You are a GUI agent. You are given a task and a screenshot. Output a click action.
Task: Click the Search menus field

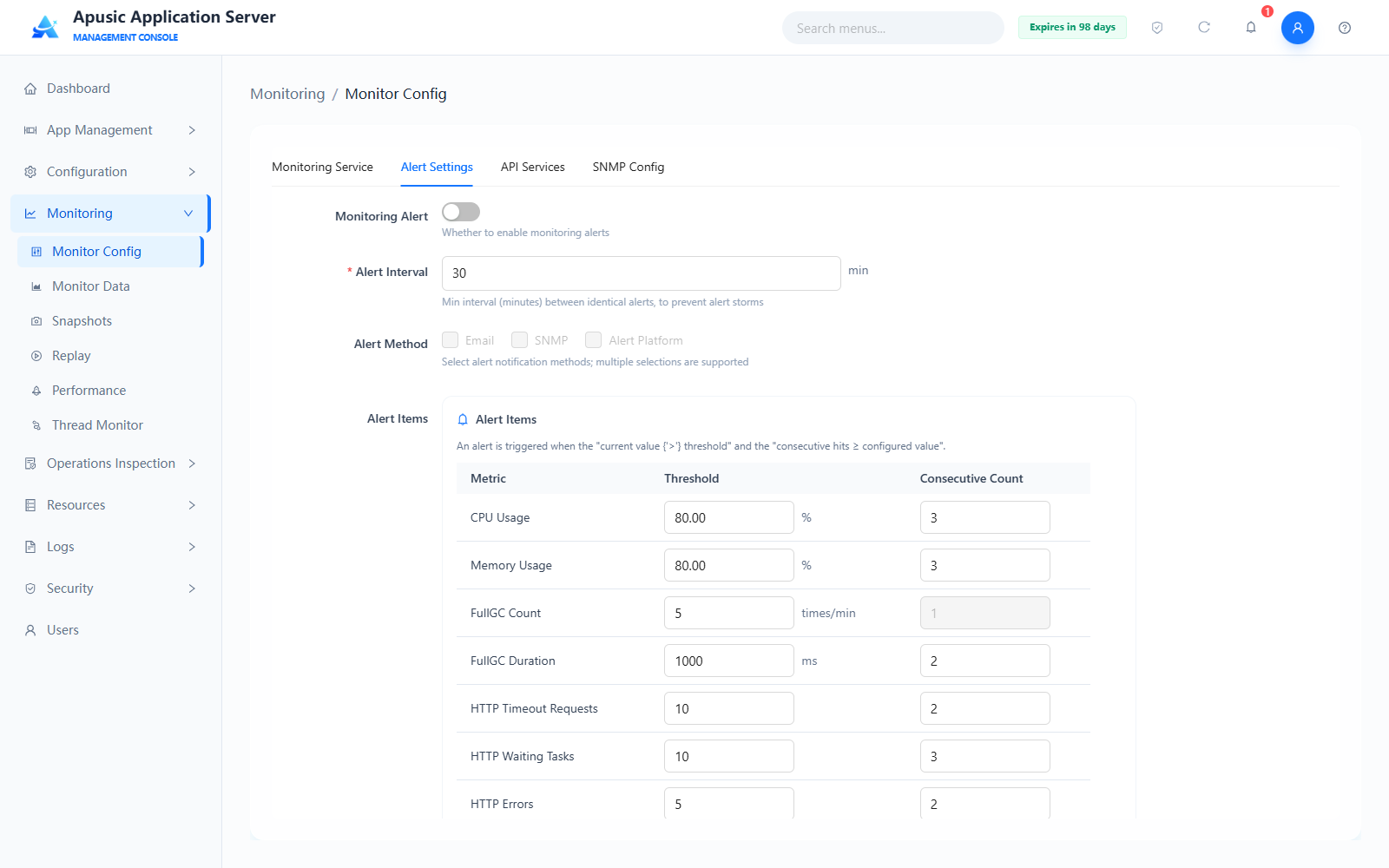coord(892,28)
